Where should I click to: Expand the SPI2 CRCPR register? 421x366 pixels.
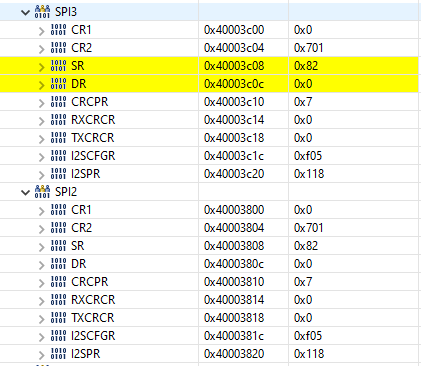click(x=41, y=283)
